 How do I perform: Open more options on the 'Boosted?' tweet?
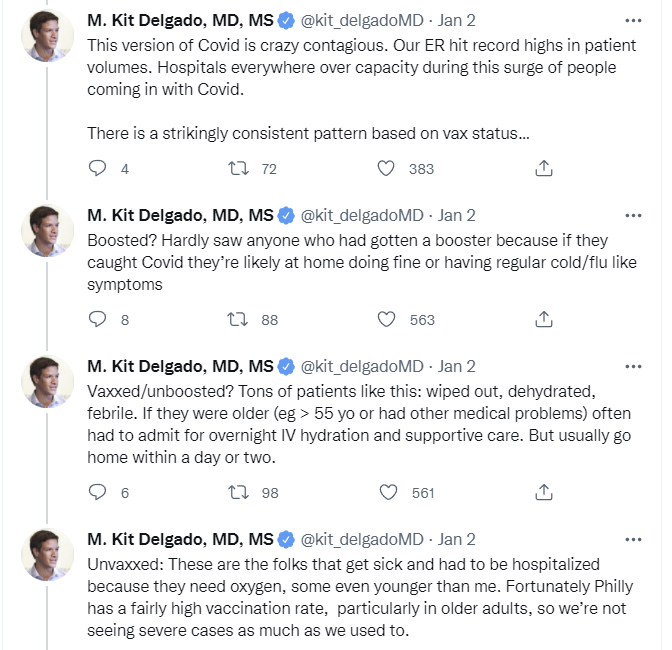click(633, 216)
